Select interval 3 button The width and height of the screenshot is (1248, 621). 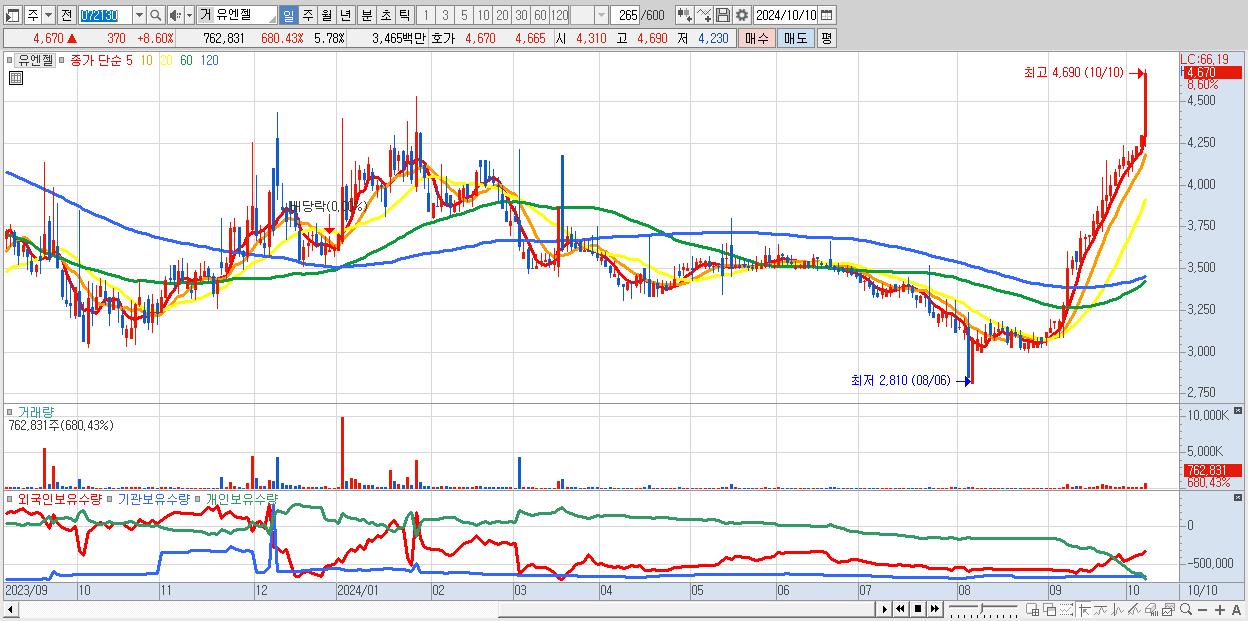[445, 15]
